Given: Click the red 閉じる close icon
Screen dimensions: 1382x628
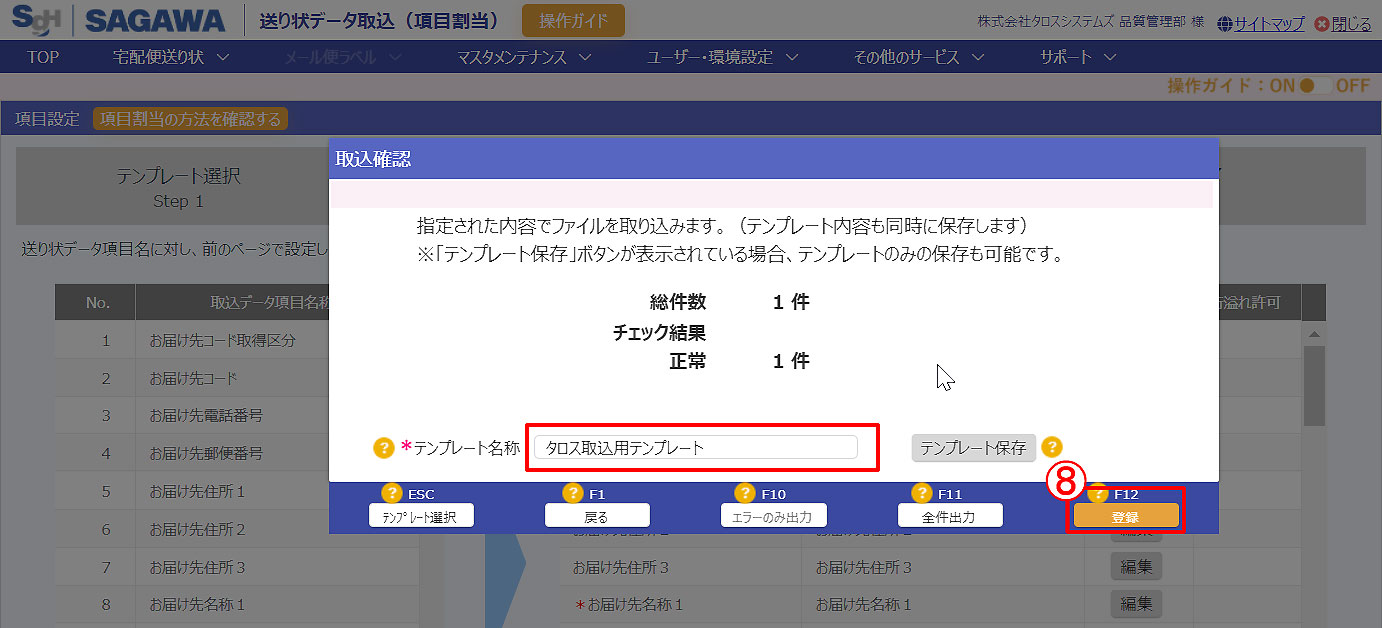Looking at the screenshot, I should 1323,24.
